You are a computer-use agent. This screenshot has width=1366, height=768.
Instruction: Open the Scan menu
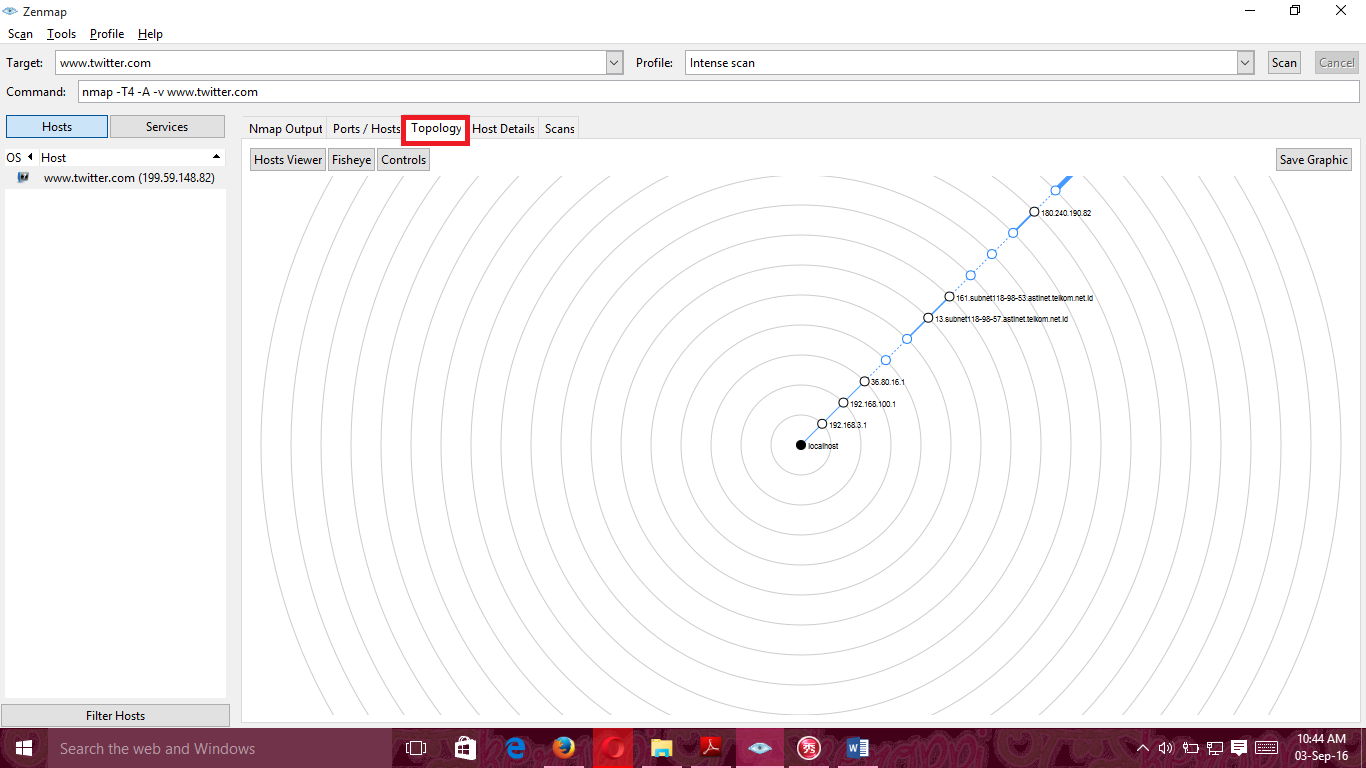coord(20,33)
